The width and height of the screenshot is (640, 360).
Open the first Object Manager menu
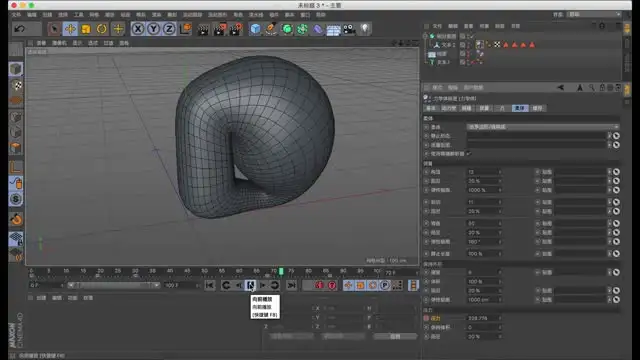(x=437, y=26)
